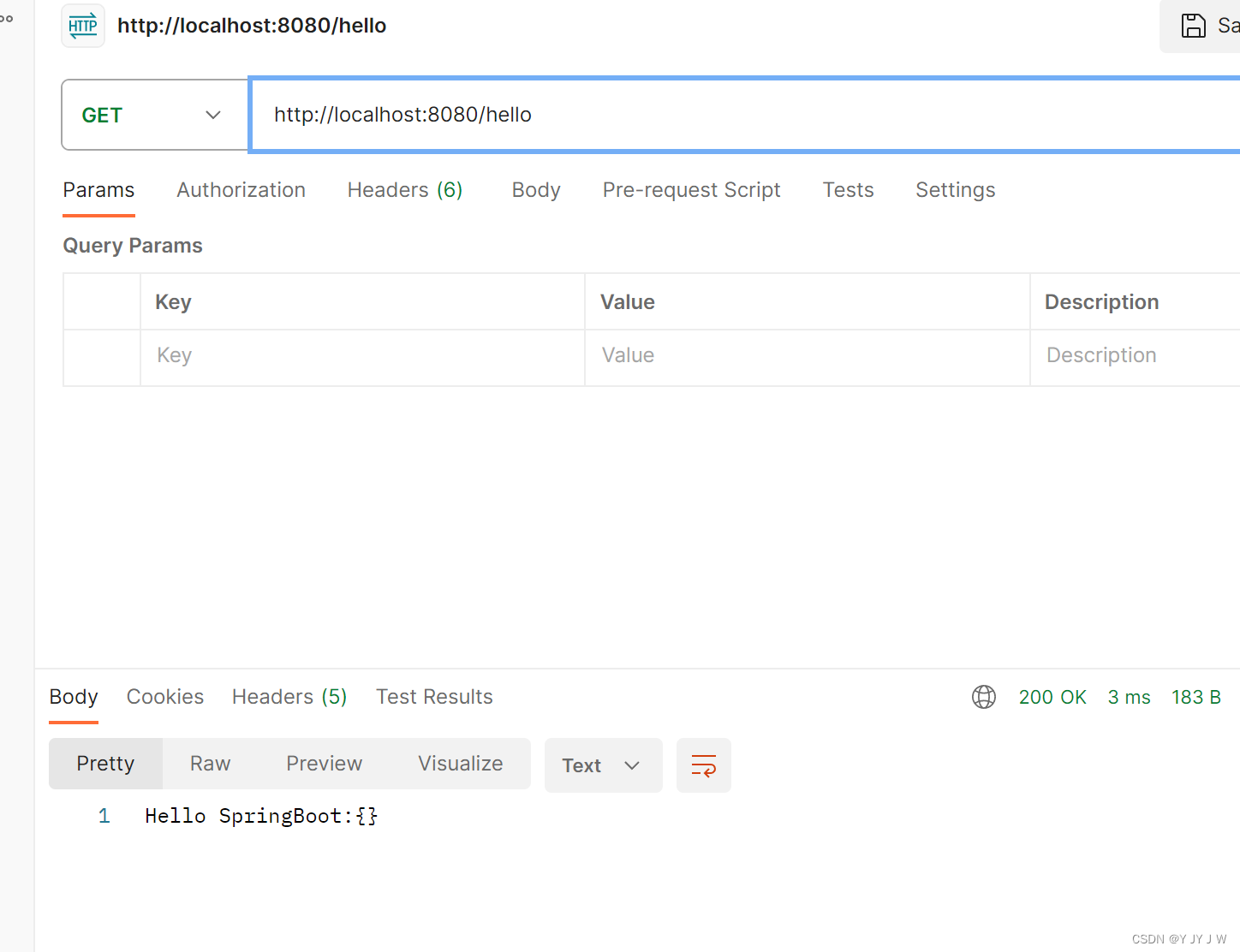1240x952 pixels.
Task: Open the Test Results tab
Action: point(434,697)
